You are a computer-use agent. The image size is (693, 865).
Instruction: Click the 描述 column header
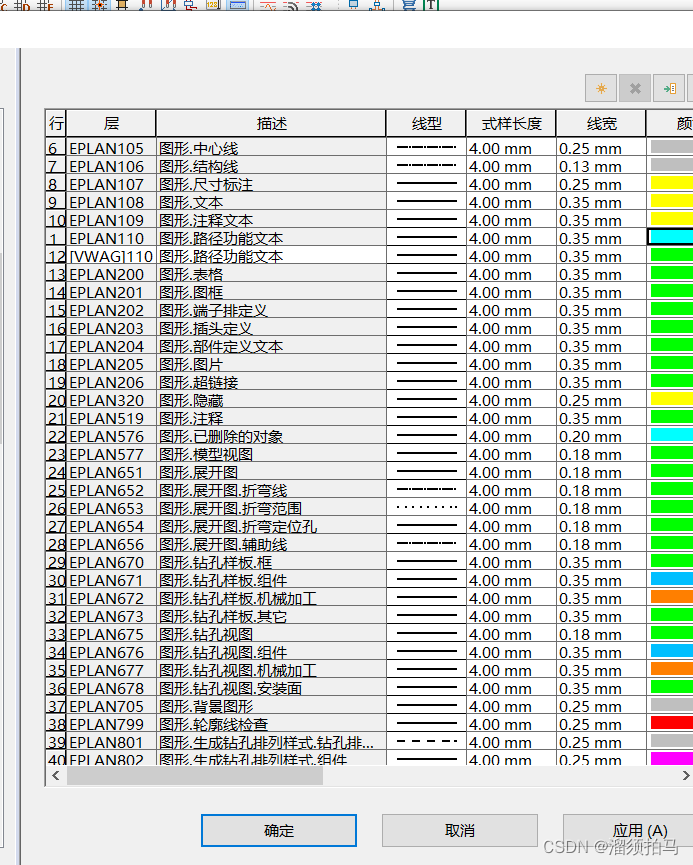point(271,124)
